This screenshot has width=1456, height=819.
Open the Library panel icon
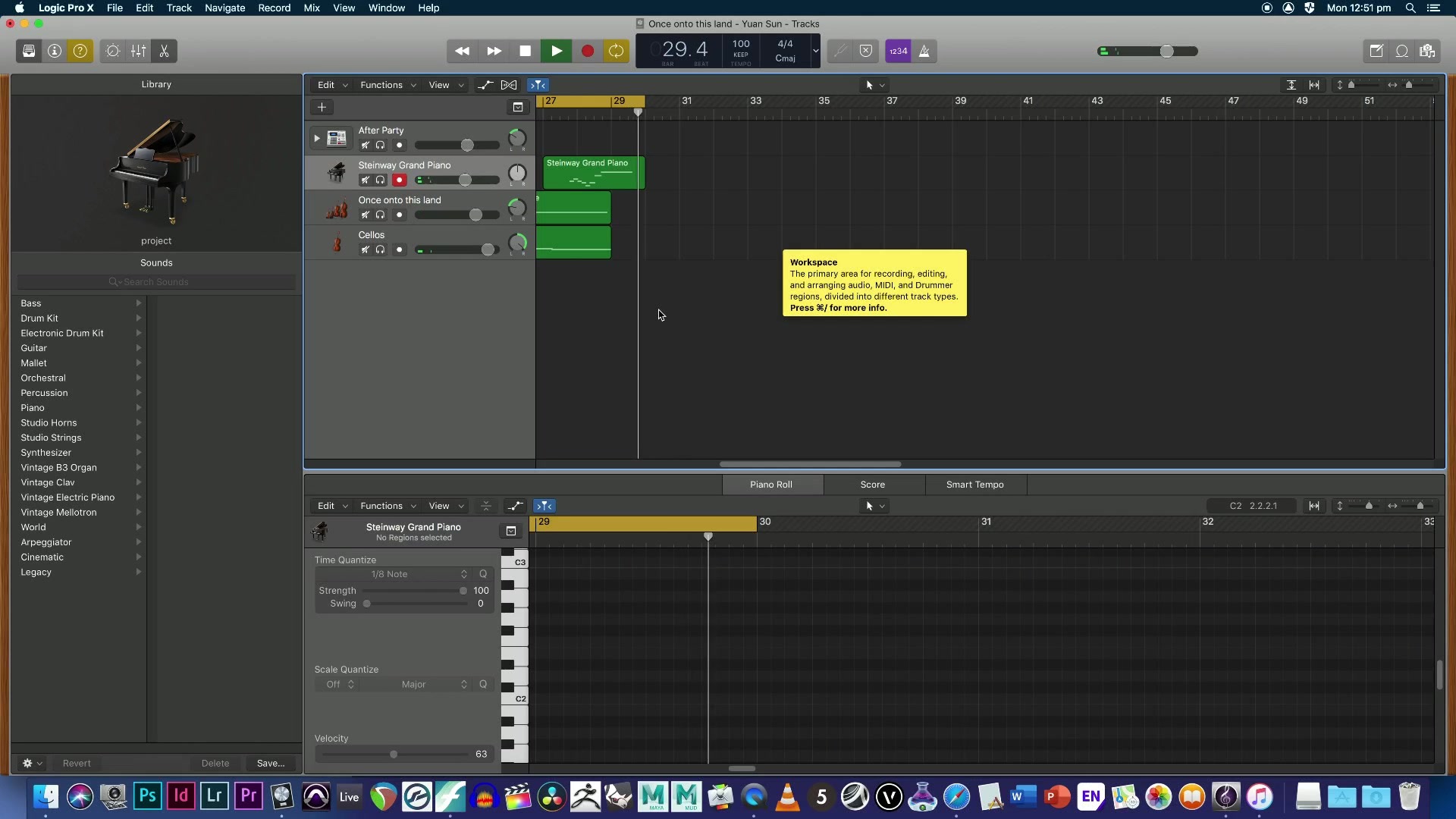point(28,51)
